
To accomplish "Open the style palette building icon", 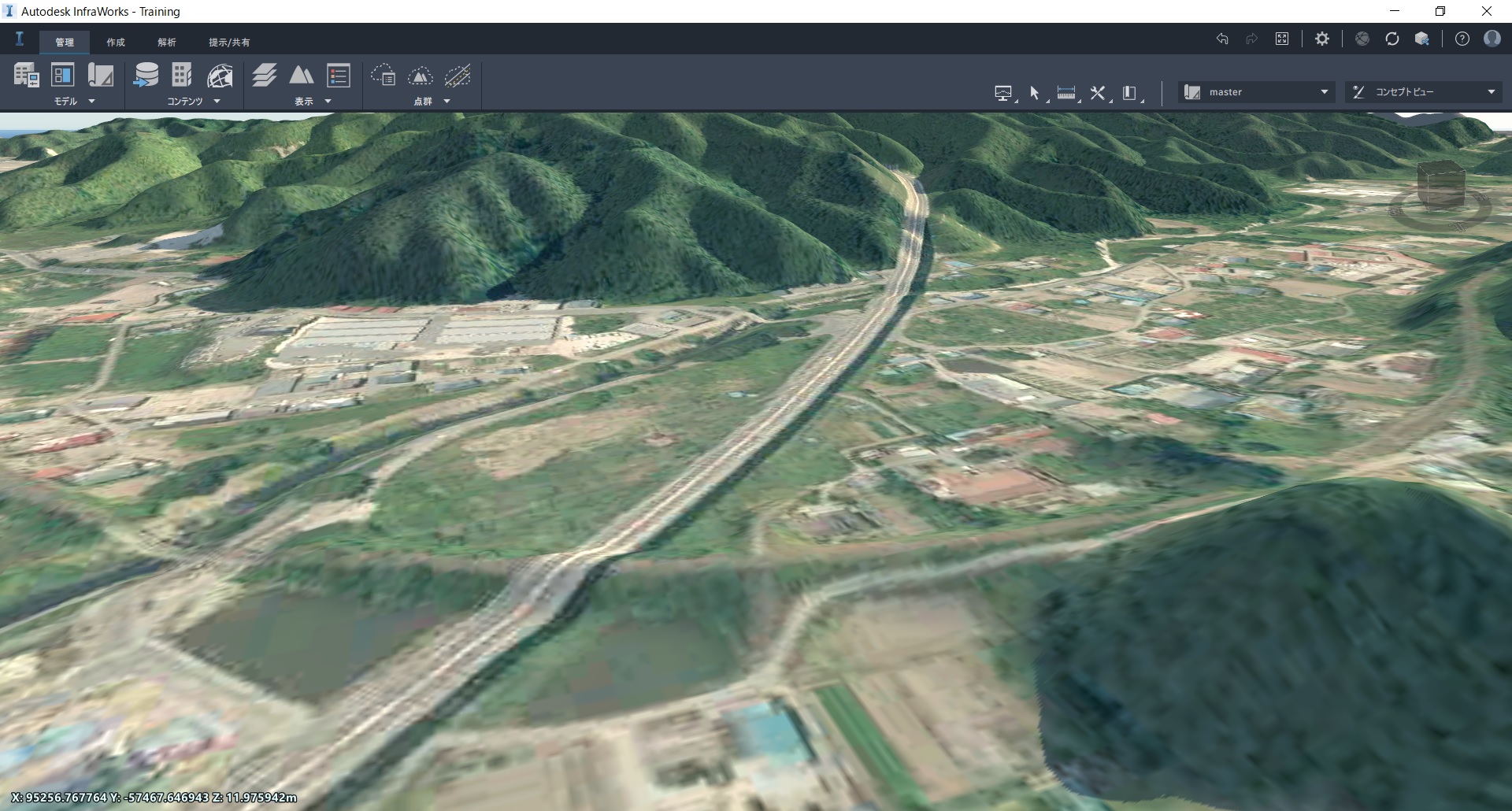I will [x=182, y=75].
